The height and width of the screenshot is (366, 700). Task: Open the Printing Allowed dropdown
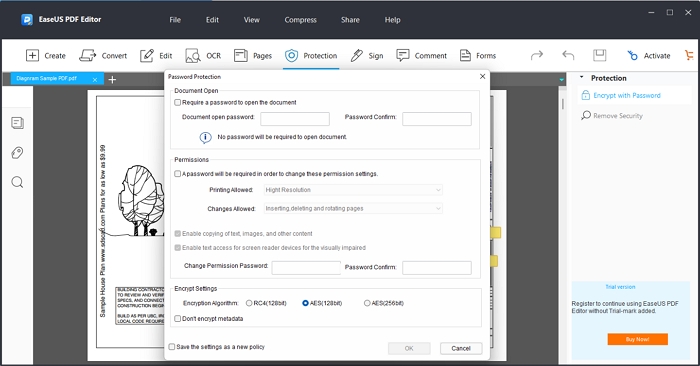point(353,190)
